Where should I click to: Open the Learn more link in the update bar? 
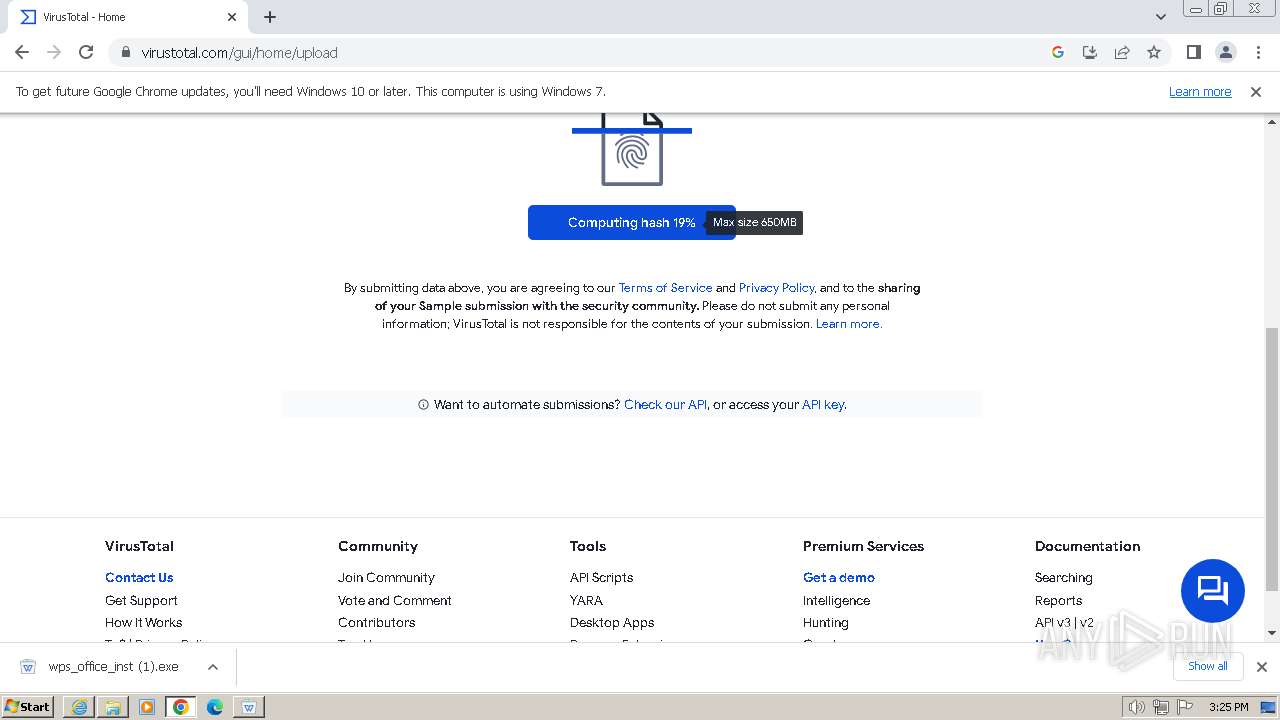[1200, 91]
